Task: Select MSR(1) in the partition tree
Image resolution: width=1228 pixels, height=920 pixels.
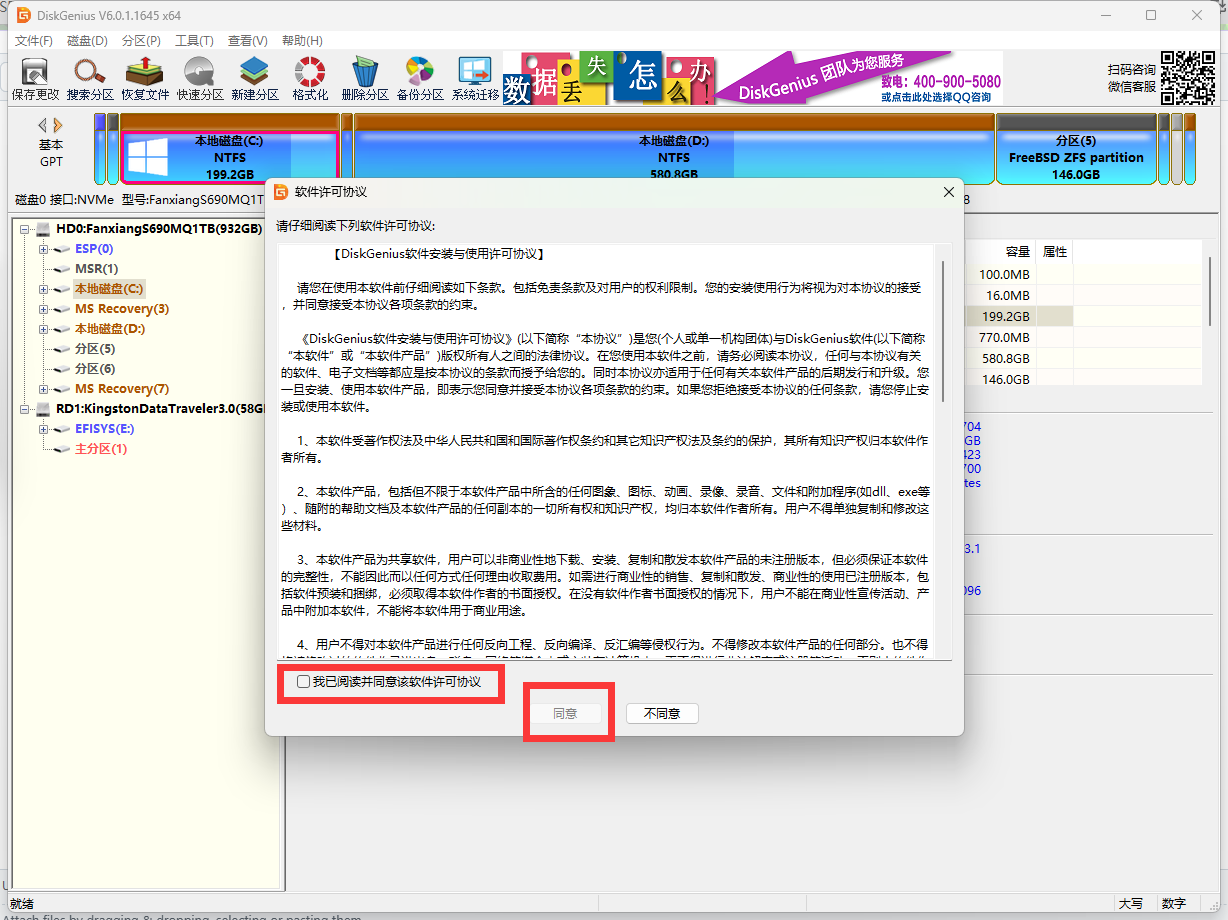Action: coord(96,269)
